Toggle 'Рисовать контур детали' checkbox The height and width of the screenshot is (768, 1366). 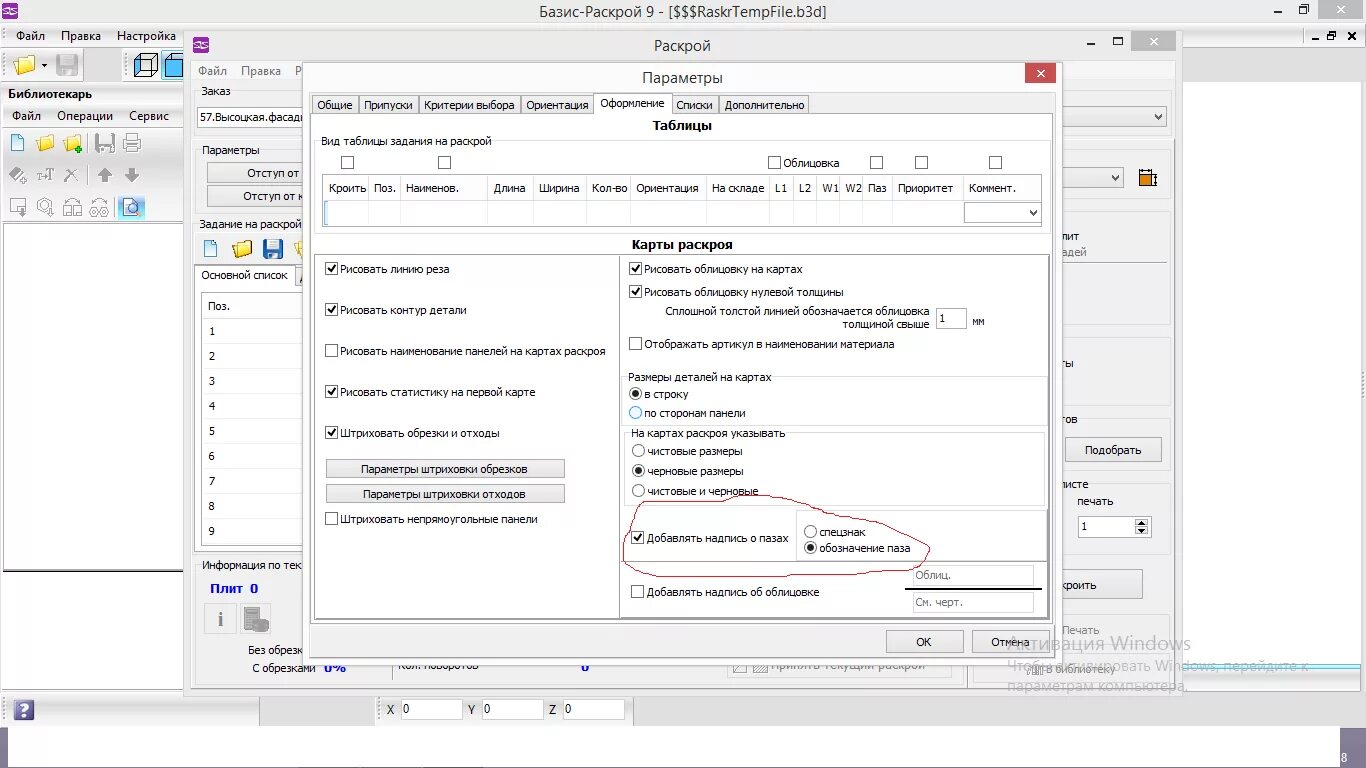(x=332, y=310)
